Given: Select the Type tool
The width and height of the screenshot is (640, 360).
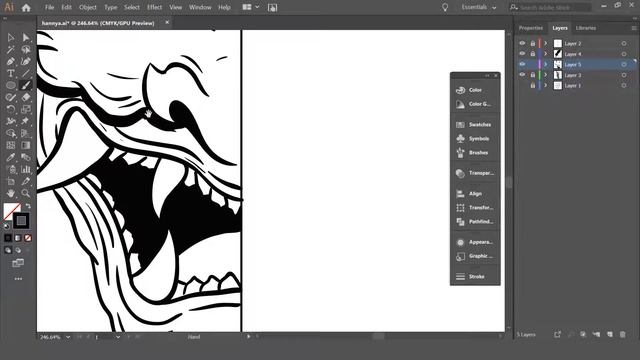Looking at the screenshot, I should point(11,73).
